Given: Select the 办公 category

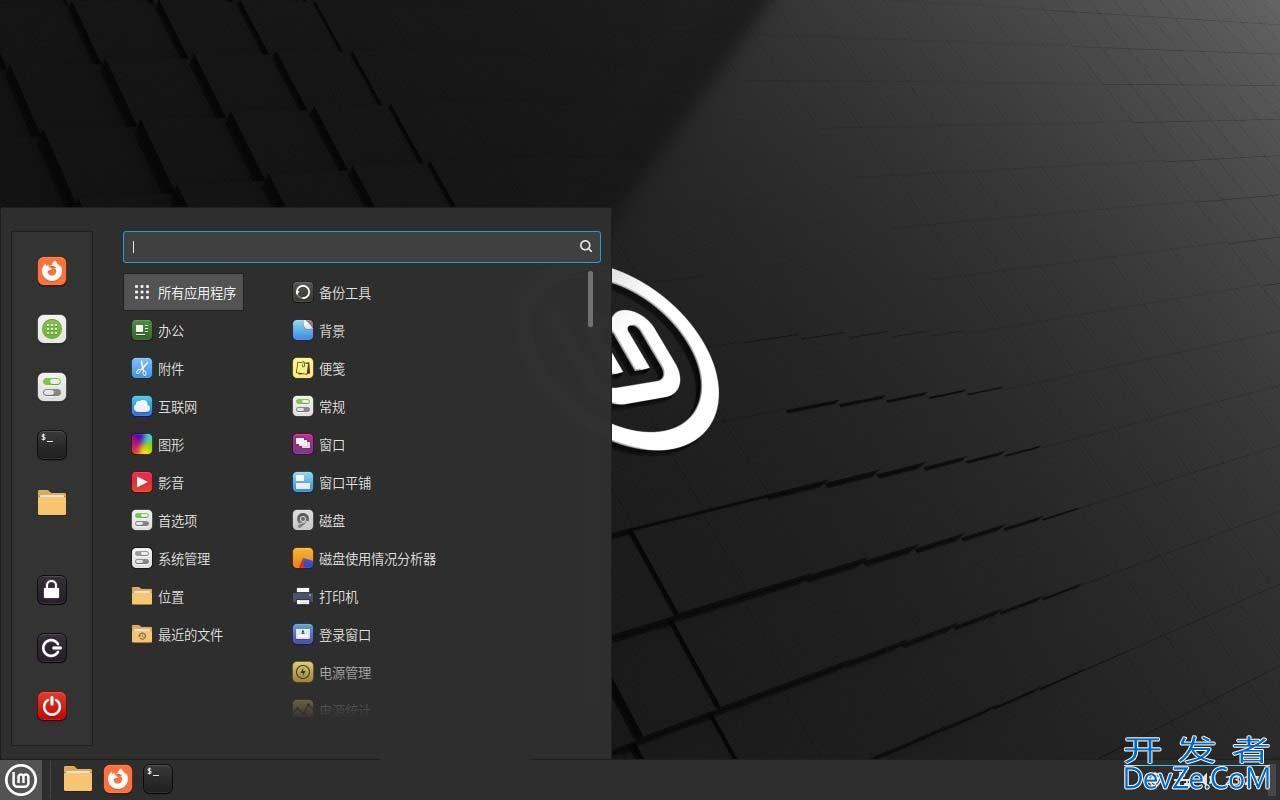Looking at the screenshot, I should pos(184,331).
